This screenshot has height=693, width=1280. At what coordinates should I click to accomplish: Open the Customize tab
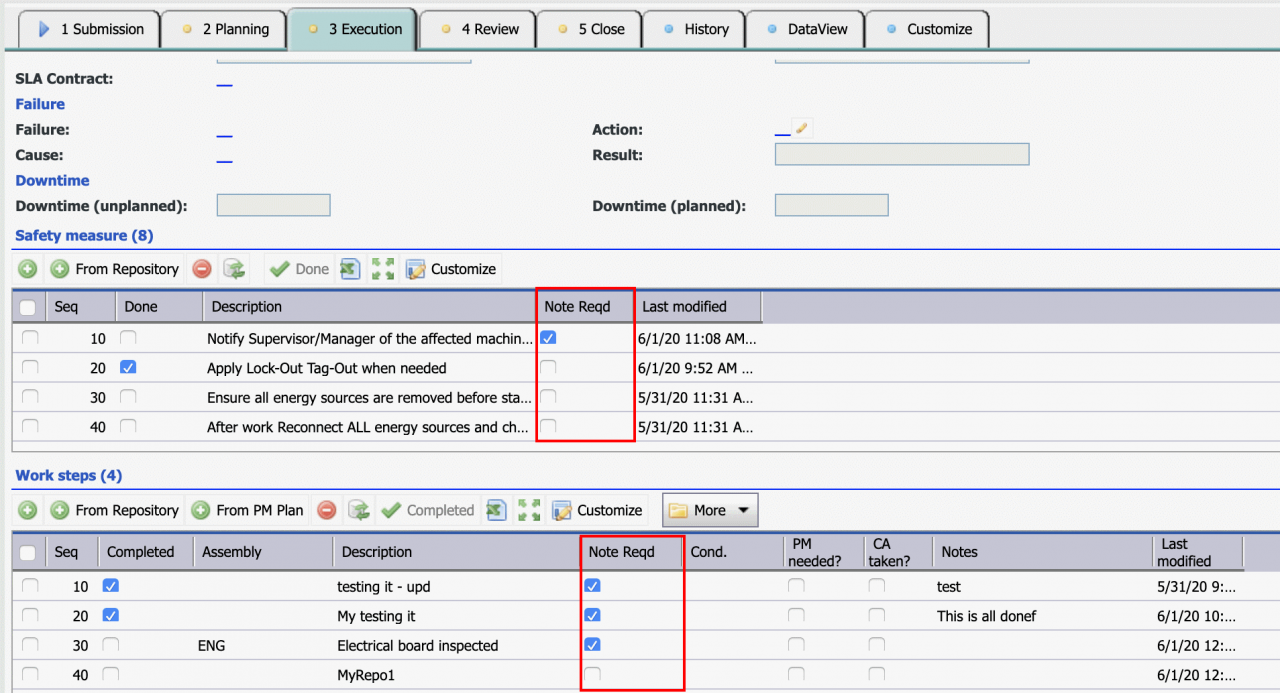[927, 29]
